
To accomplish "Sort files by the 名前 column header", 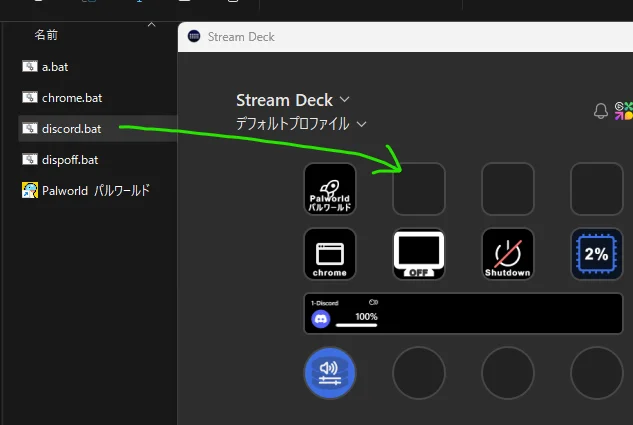I will pos(46,35).
